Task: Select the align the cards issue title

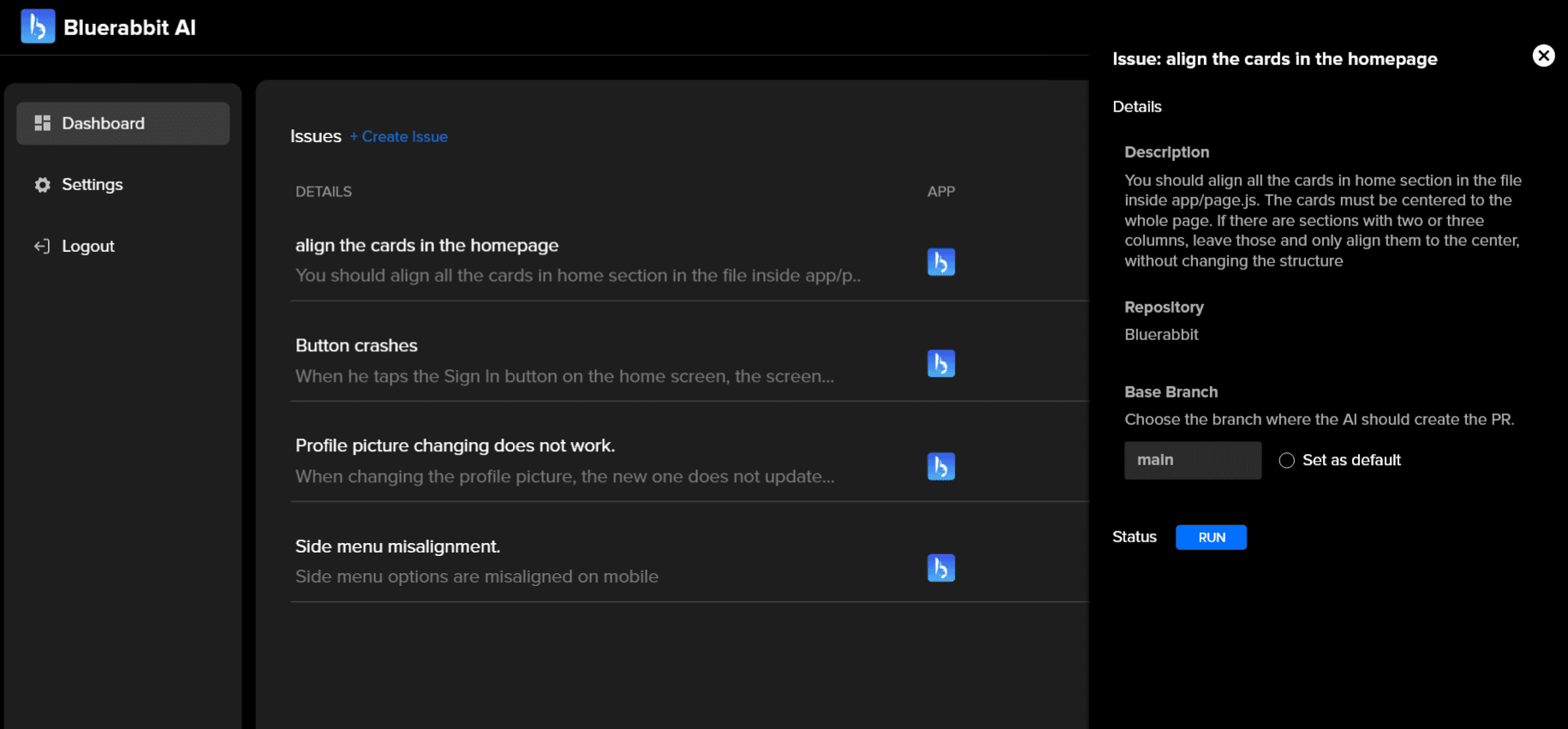Action: pos(426,246)
